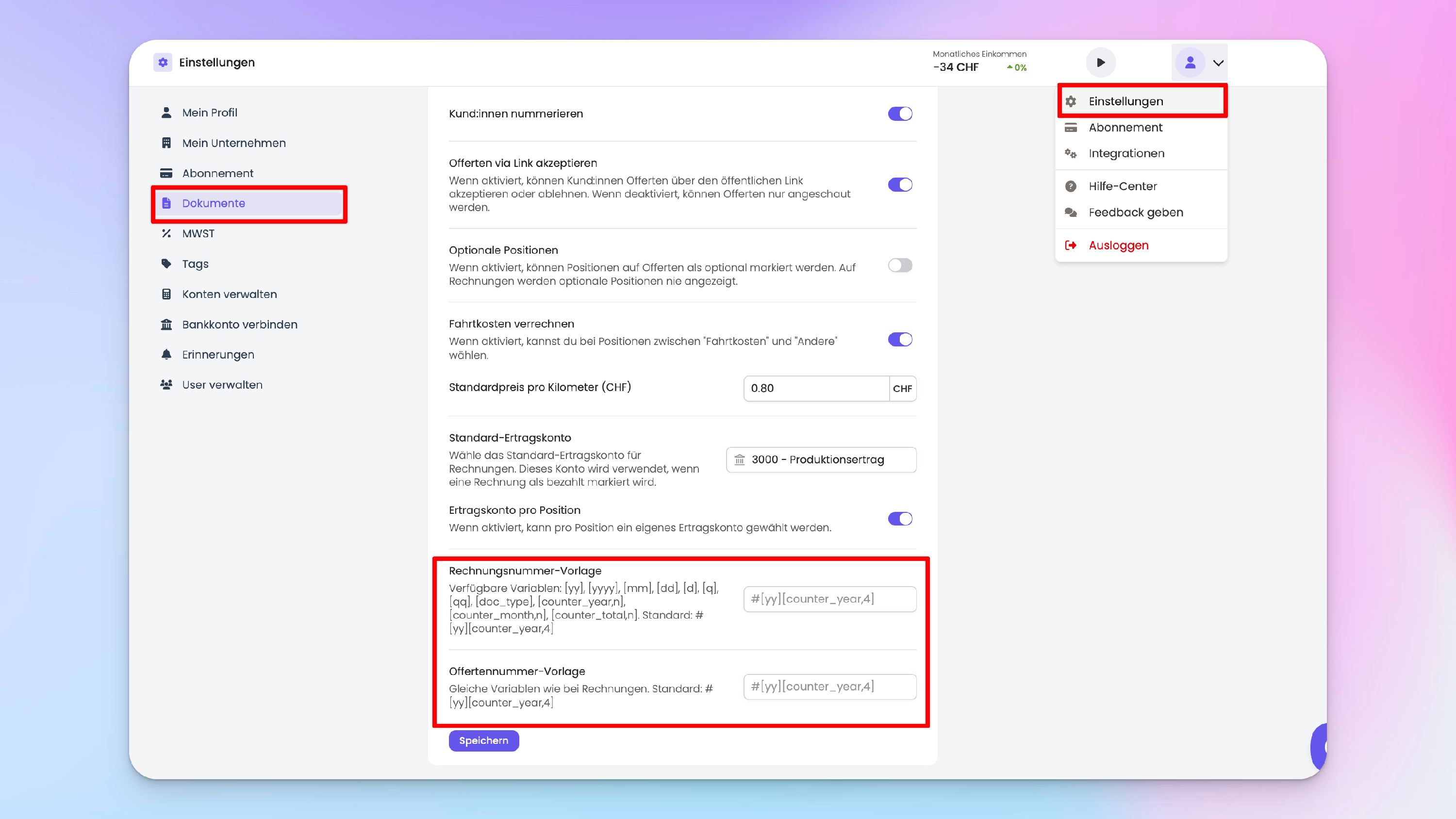This screenshot has width=1456, height=819.
Task: Click the Rechnungsnummer-Vorlage input field
Action: click(829, 599)
